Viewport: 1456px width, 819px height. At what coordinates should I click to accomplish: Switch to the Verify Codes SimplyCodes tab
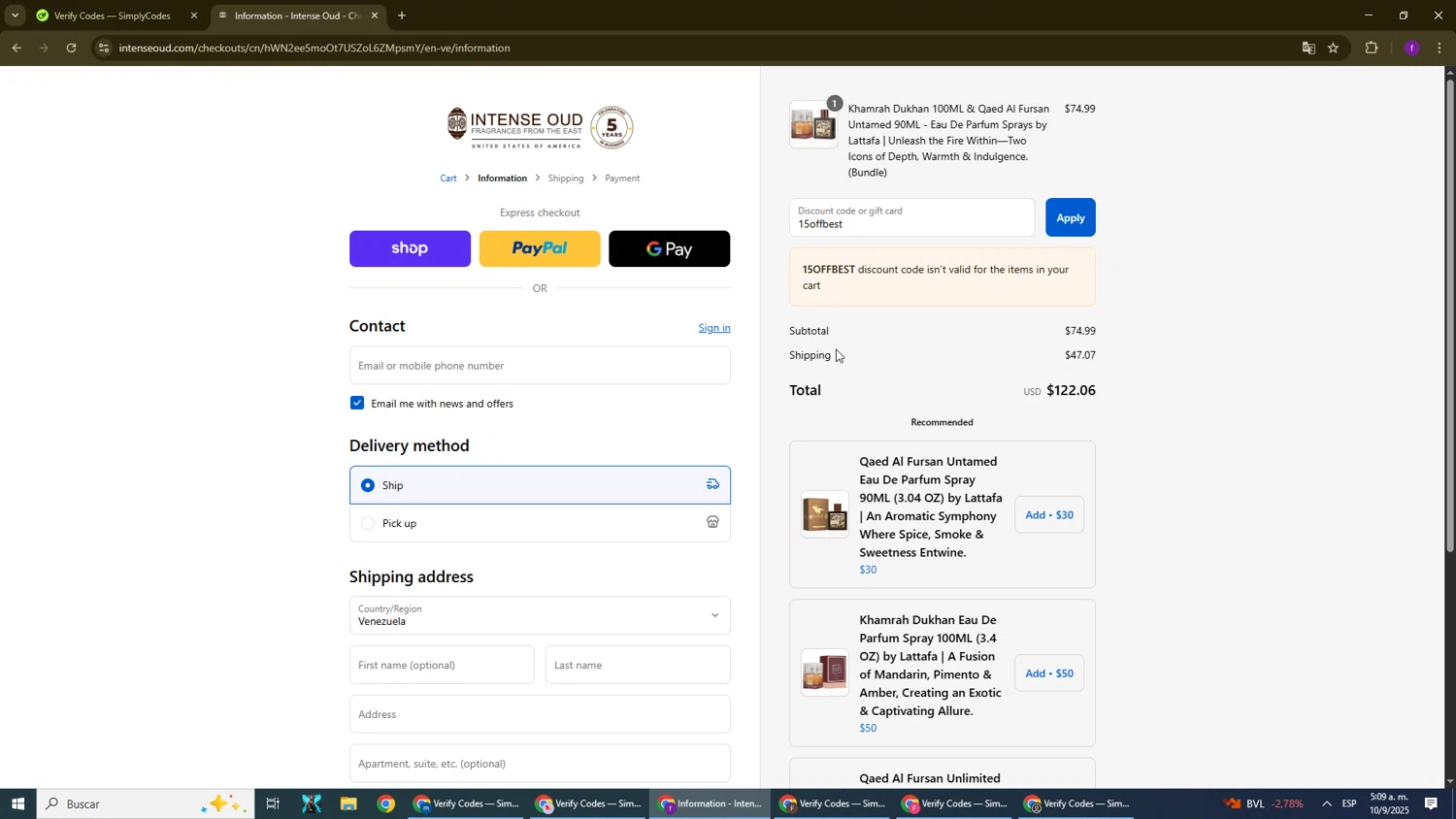(x=112, y=16)
